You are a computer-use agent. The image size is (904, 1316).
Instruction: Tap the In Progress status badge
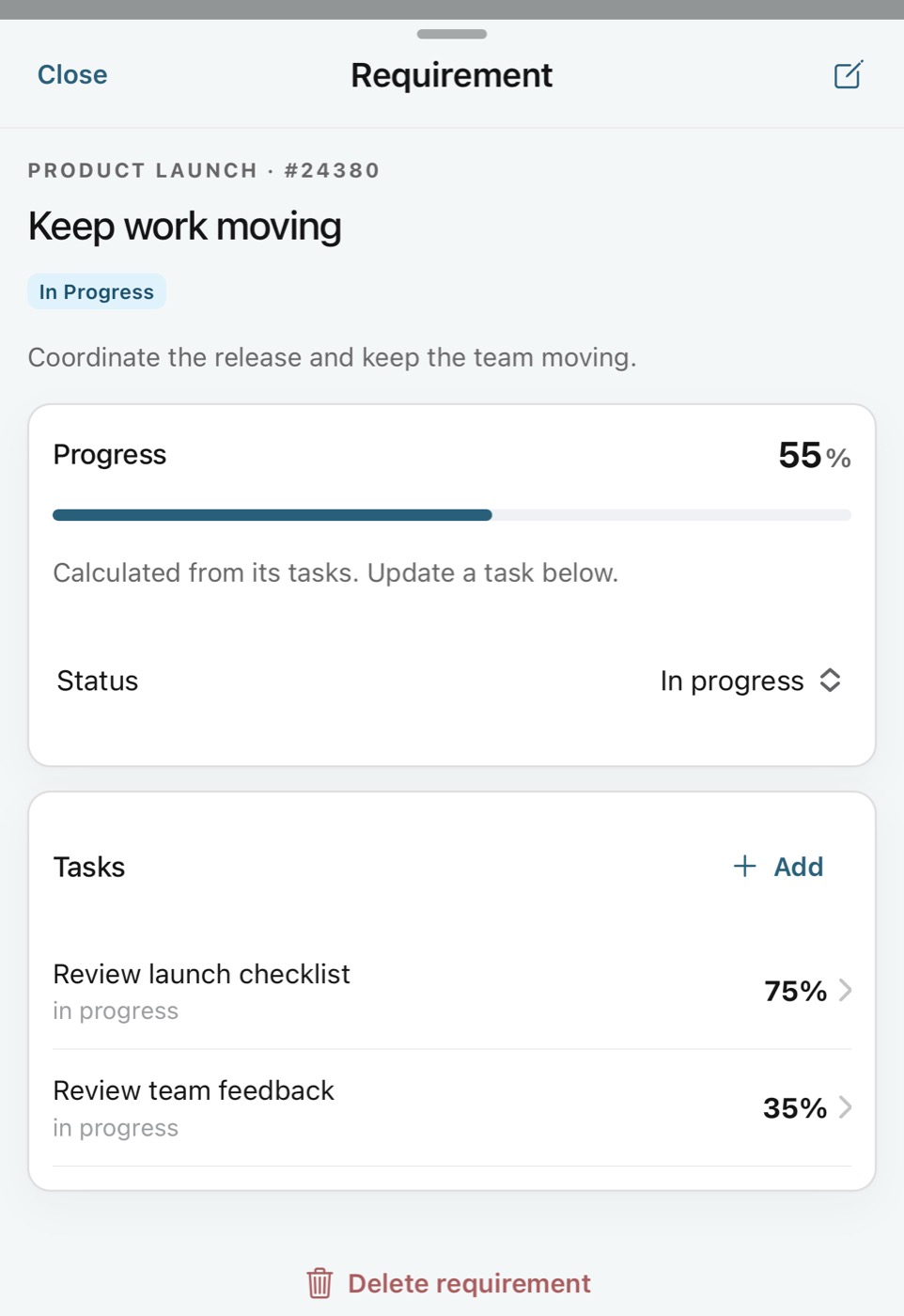tap(97, 291)
